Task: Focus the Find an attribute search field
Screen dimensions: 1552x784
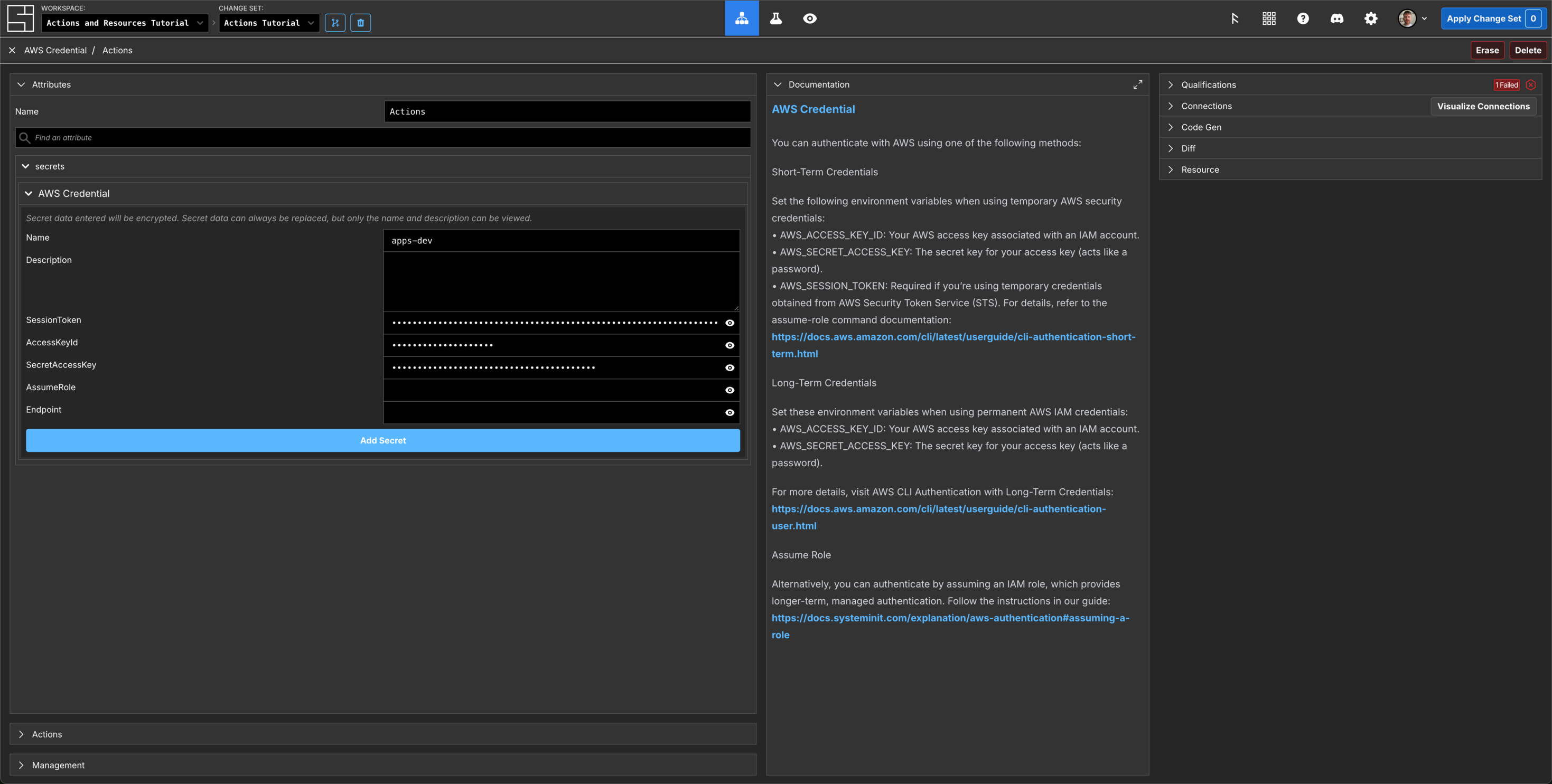Action: (383, 138)
